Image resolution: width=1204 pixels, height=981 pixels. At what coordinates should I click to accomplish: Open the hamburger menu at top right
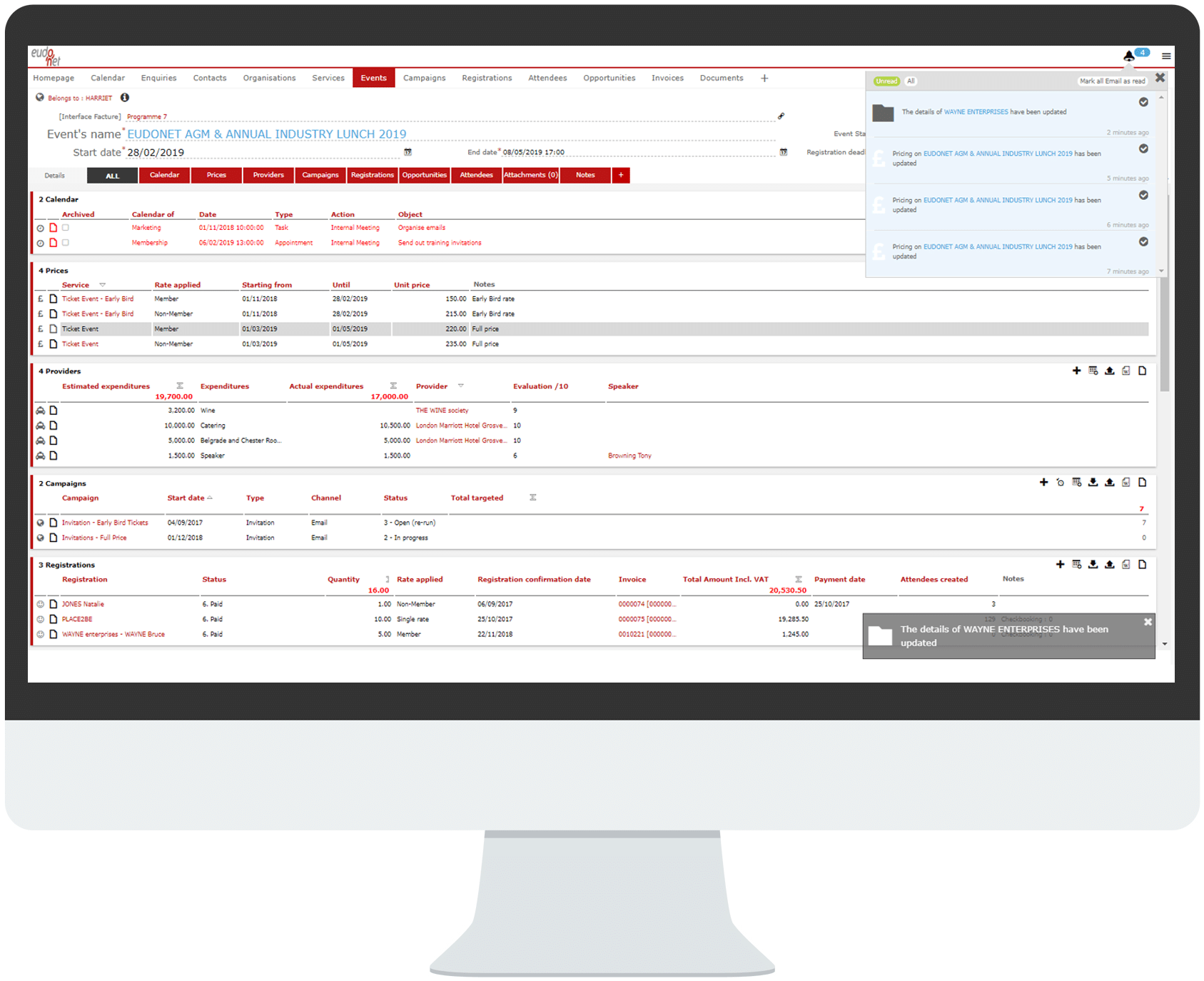pos(1166,56)
